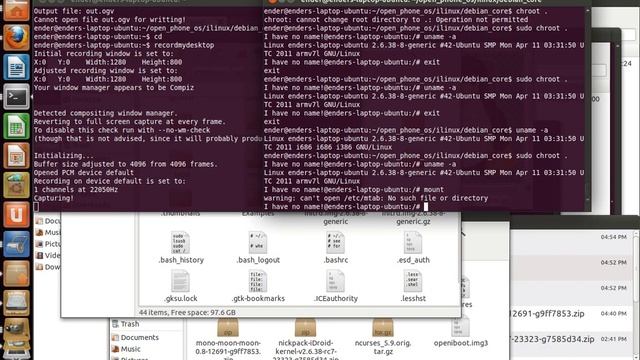Select the .bash_logout file icon
640x360 pixels.
[x=258, y=242]
